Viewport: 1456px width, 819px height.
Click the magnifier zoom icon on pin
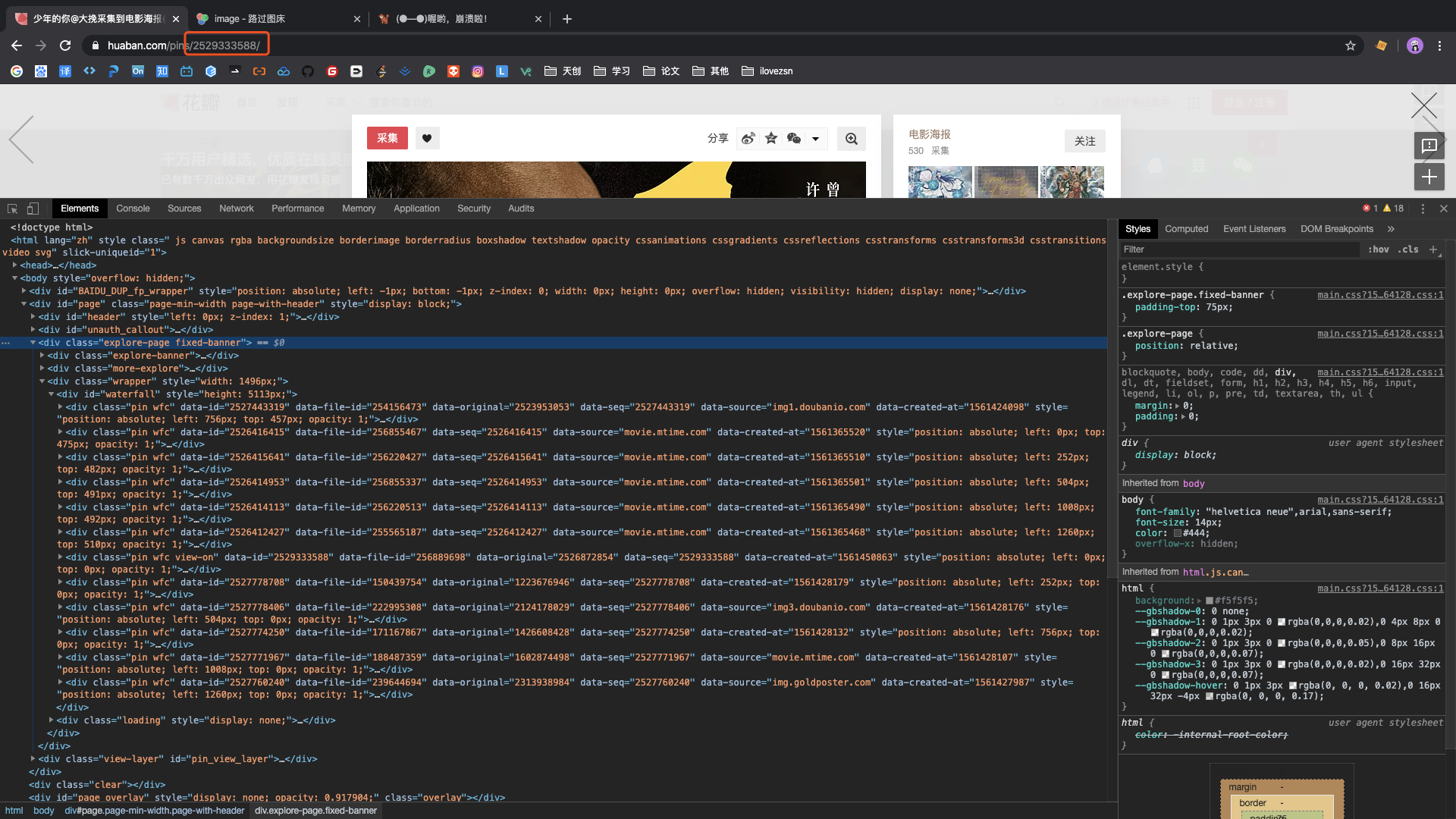(852, 139)
